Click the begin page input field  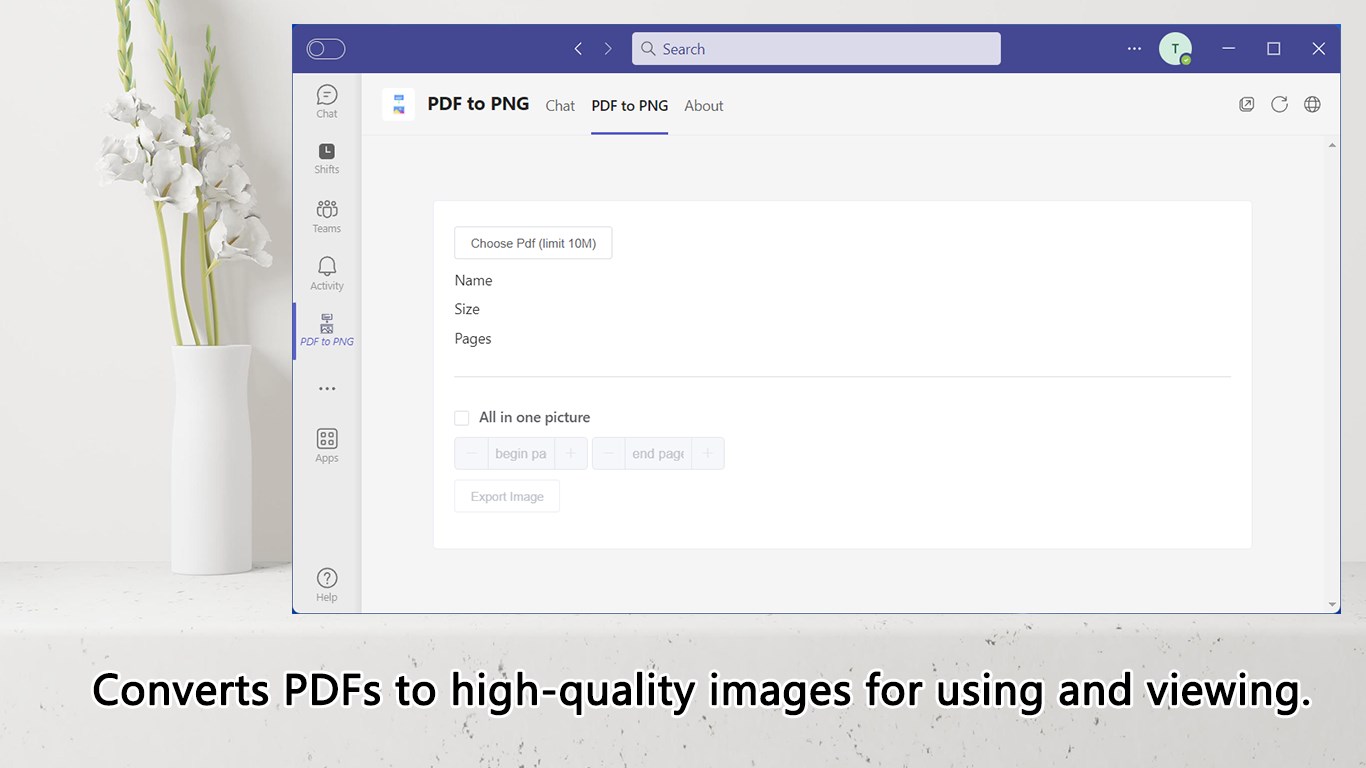tap(521, 453)
